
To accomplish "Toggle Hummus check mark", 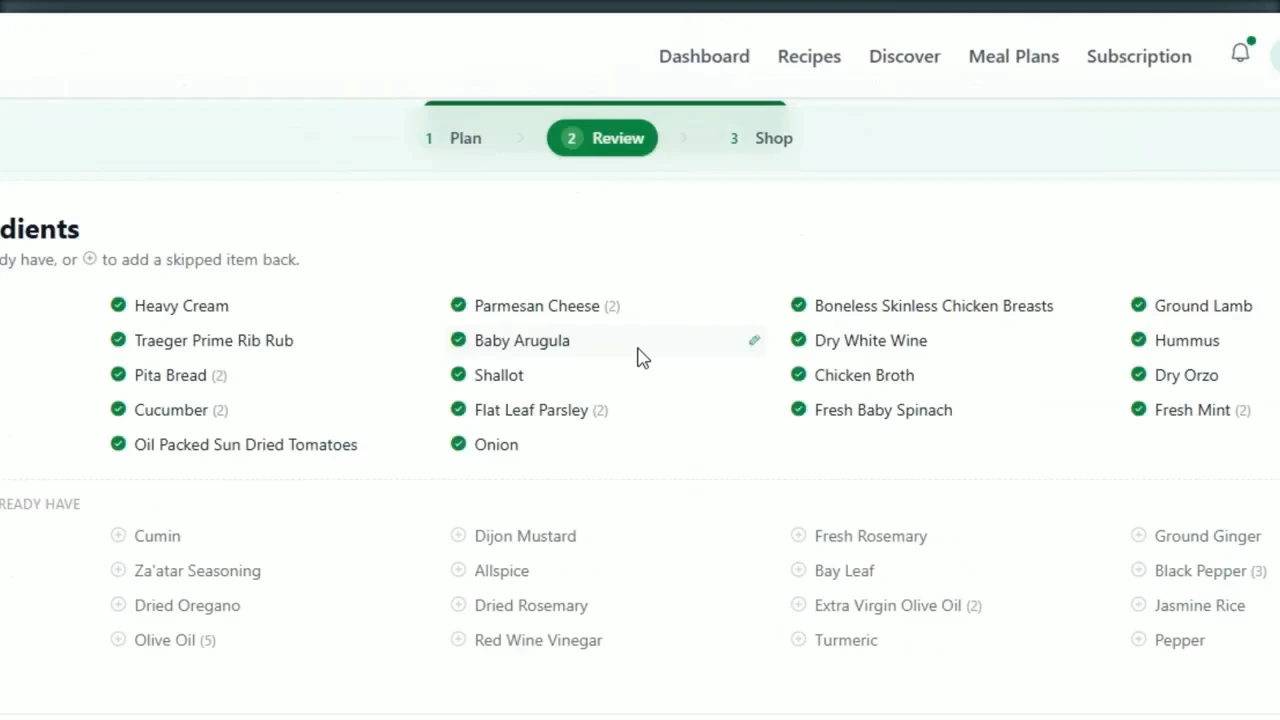I will 1138,340.
